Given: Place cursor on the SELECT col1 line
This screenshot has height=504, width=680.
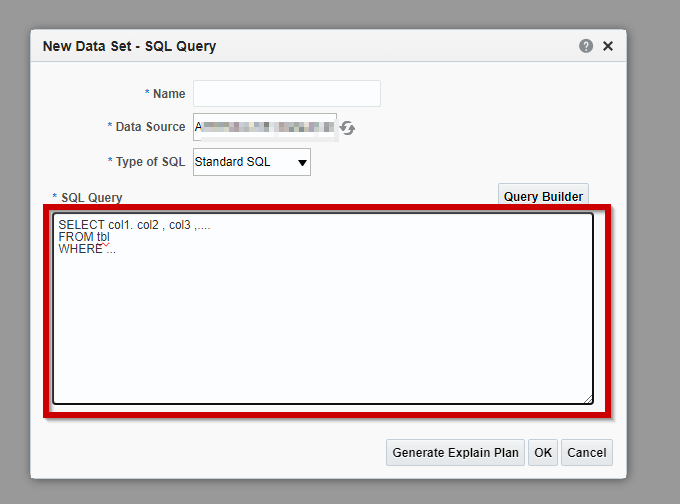Looking at the screenshot, I should tap(134, 225).
